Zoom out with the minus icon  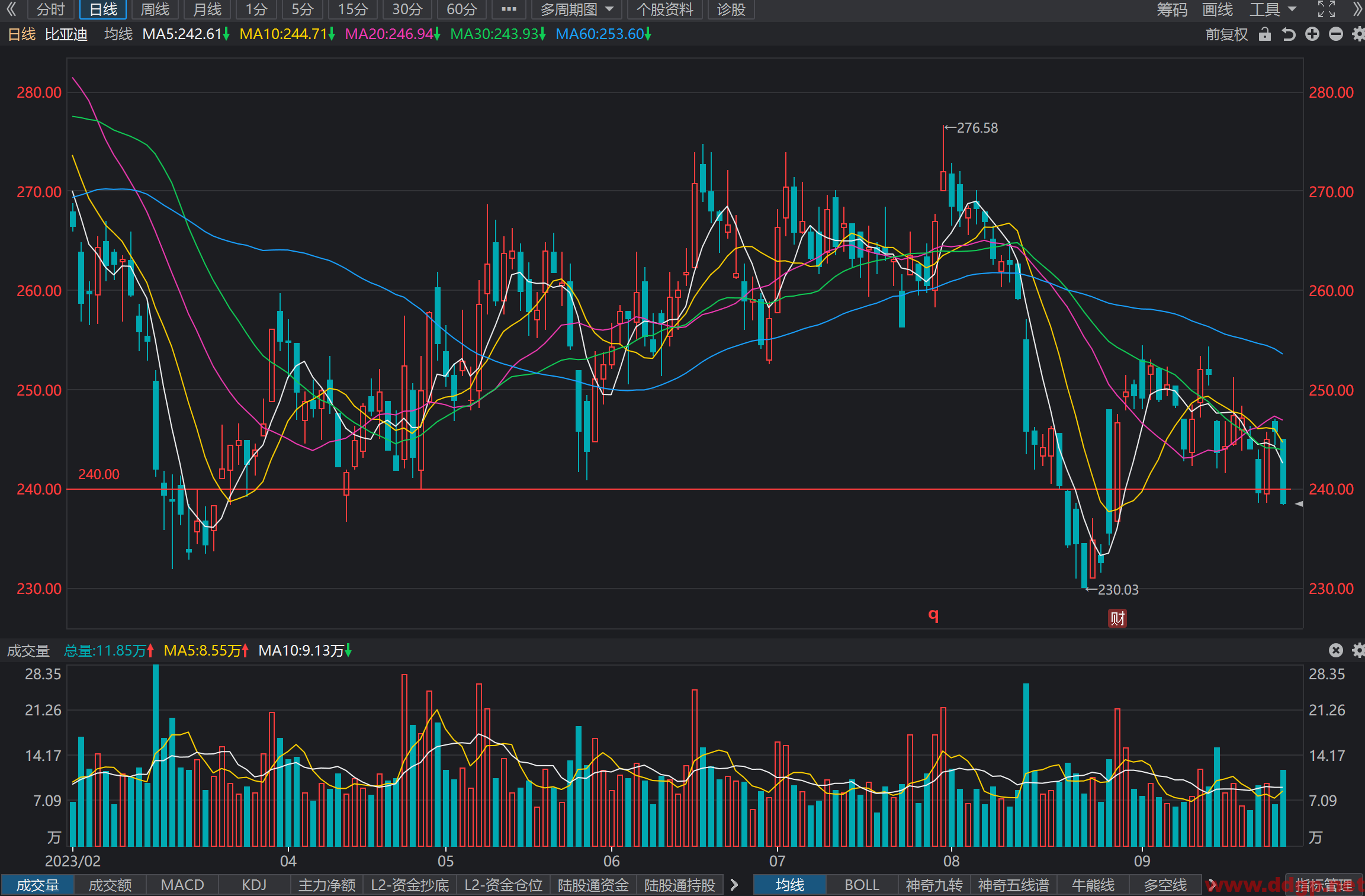coord(1336,34)
